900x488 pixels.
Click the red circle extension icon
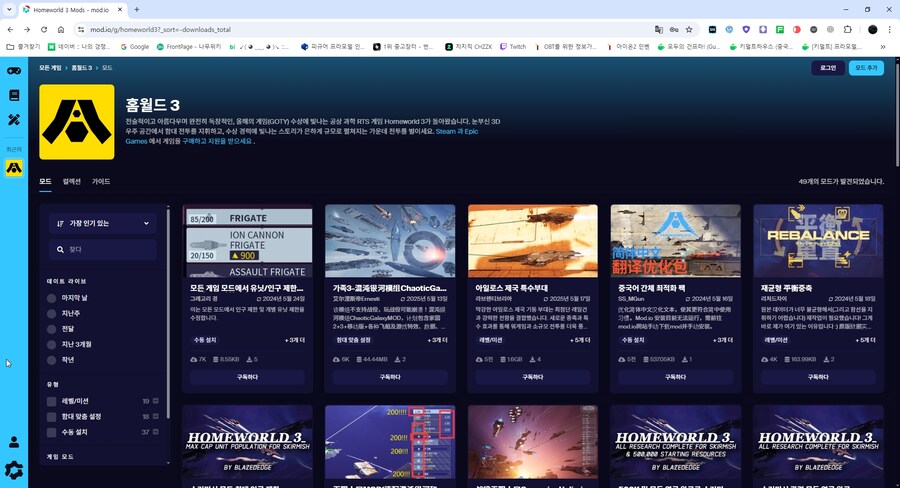pyautogui.click(x=797, y=29)
